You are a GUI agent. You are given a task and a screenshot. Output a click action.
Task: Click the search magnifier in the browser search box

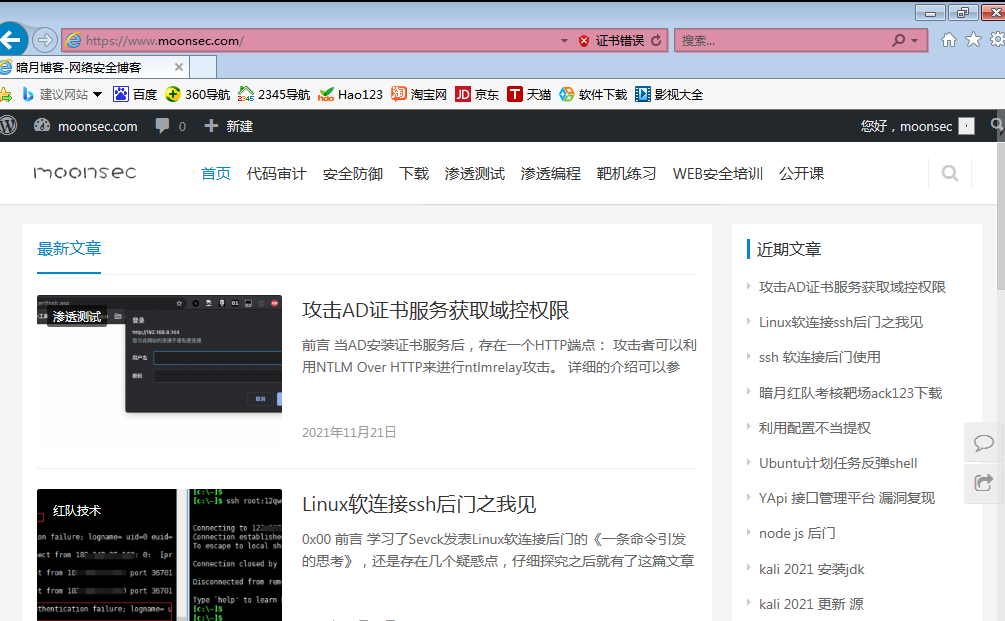coord(899,40)
